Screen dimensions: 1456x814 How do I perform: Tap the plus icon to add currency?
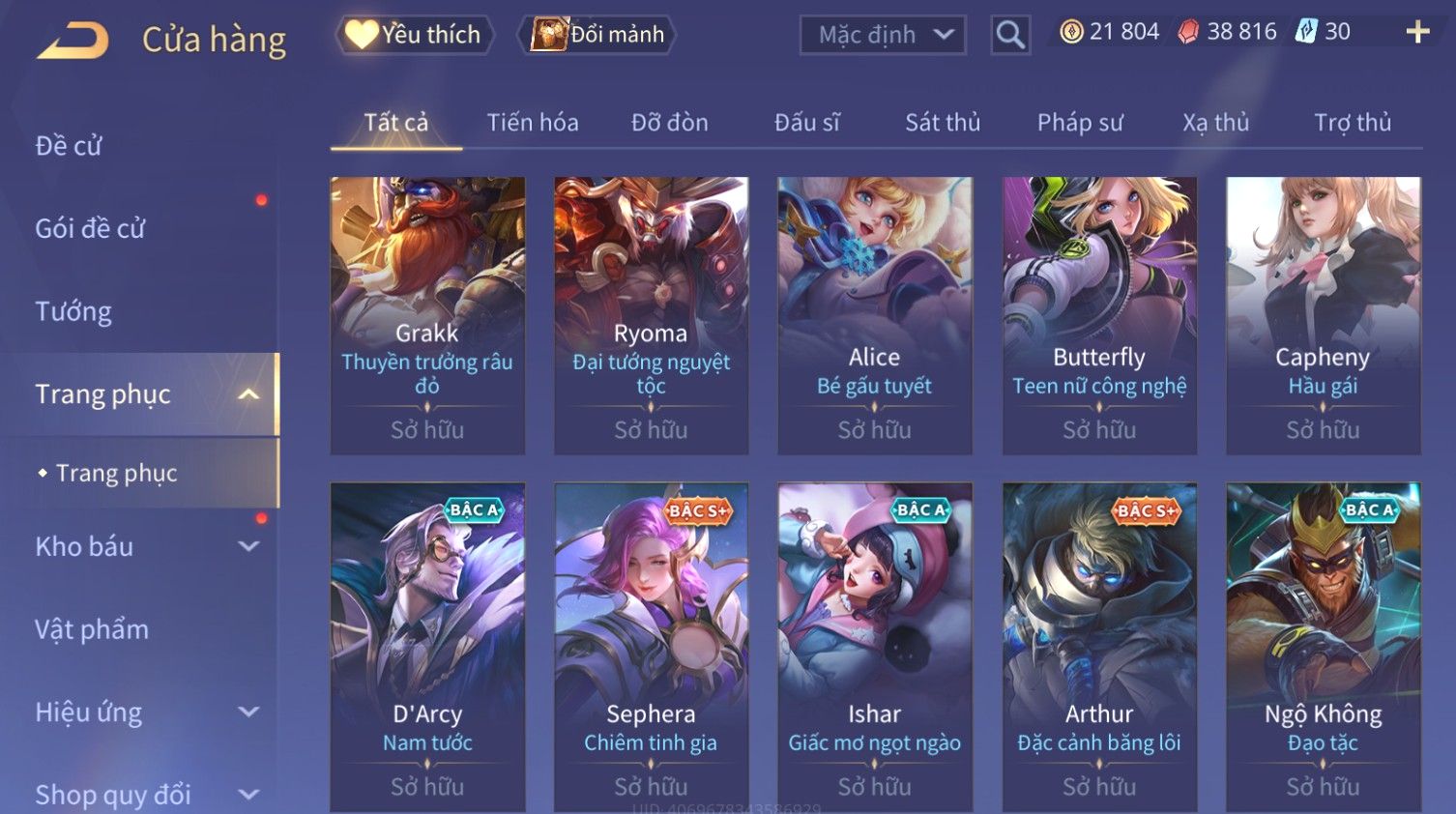pyautogui.click(x=1417, y=33)
